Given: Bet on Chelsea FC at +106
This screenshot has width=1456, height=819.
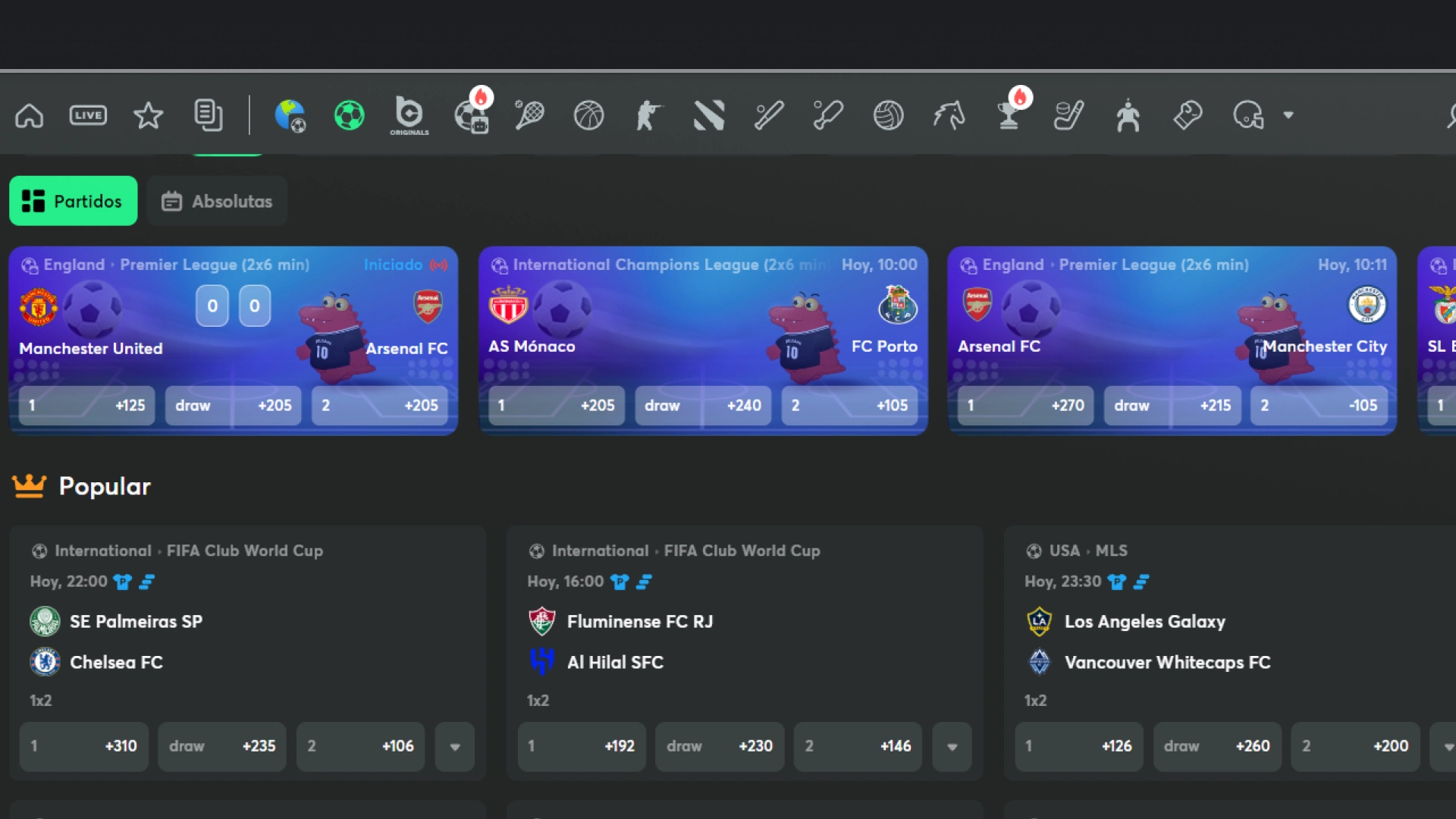Looking at the screenshot, I should [x=360, y=746].
